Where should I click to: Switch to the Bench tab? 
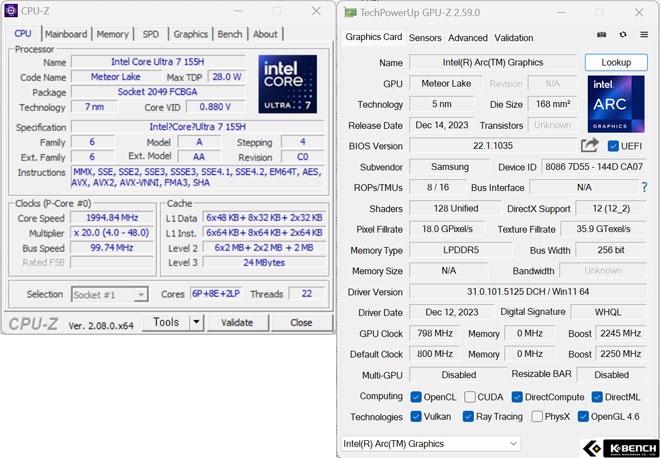coord(230,34)
